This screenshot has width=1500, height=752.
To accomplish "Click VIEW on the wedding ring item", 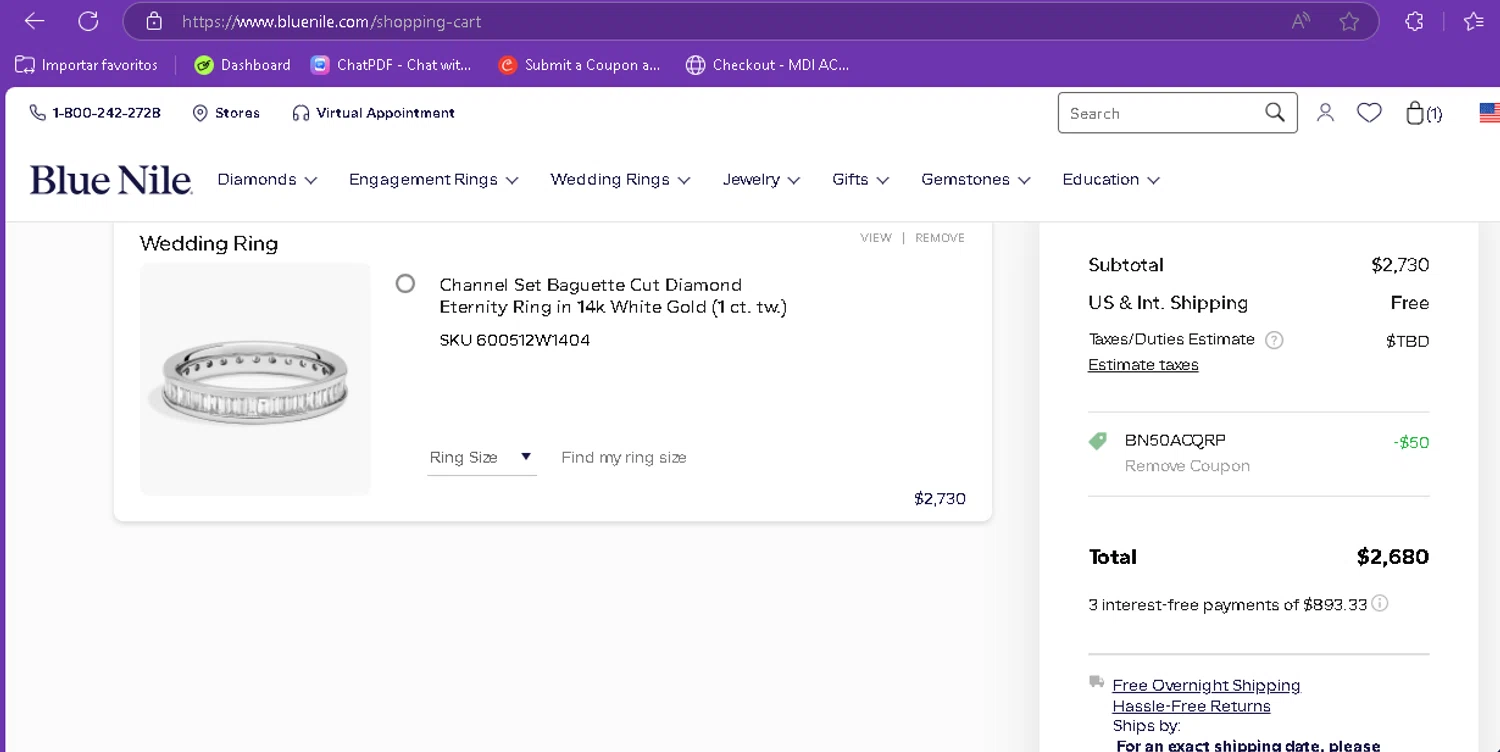I will coord(876,238).
